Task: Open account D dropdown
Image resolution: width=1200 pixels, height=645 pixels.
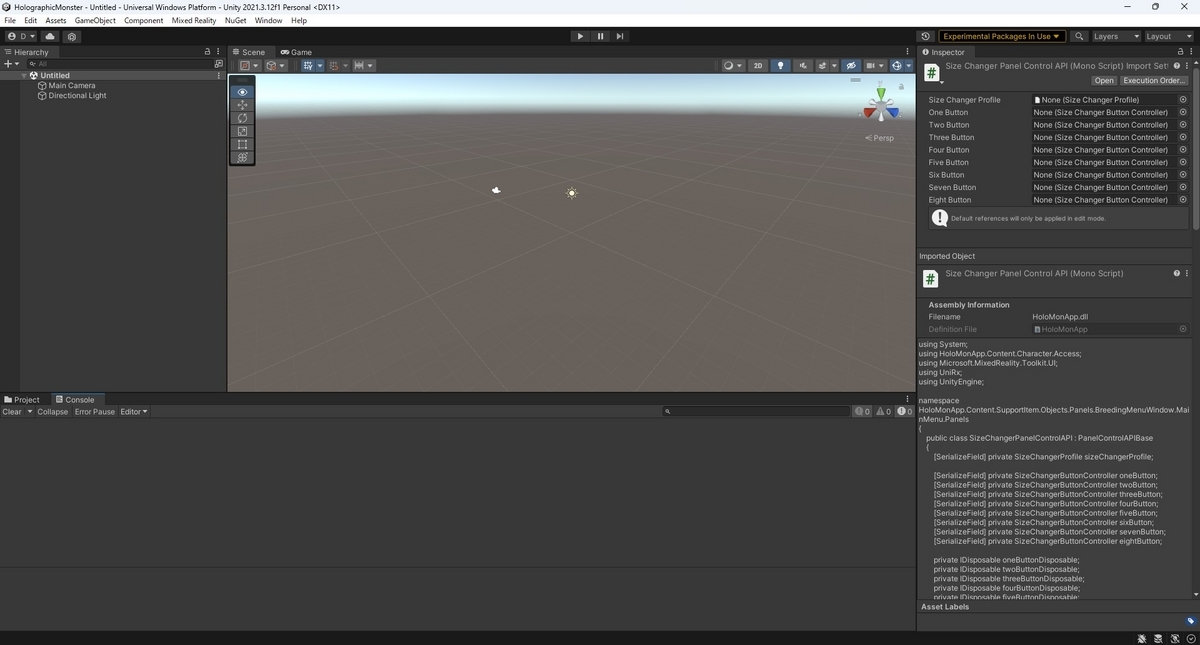Action: 21,36
